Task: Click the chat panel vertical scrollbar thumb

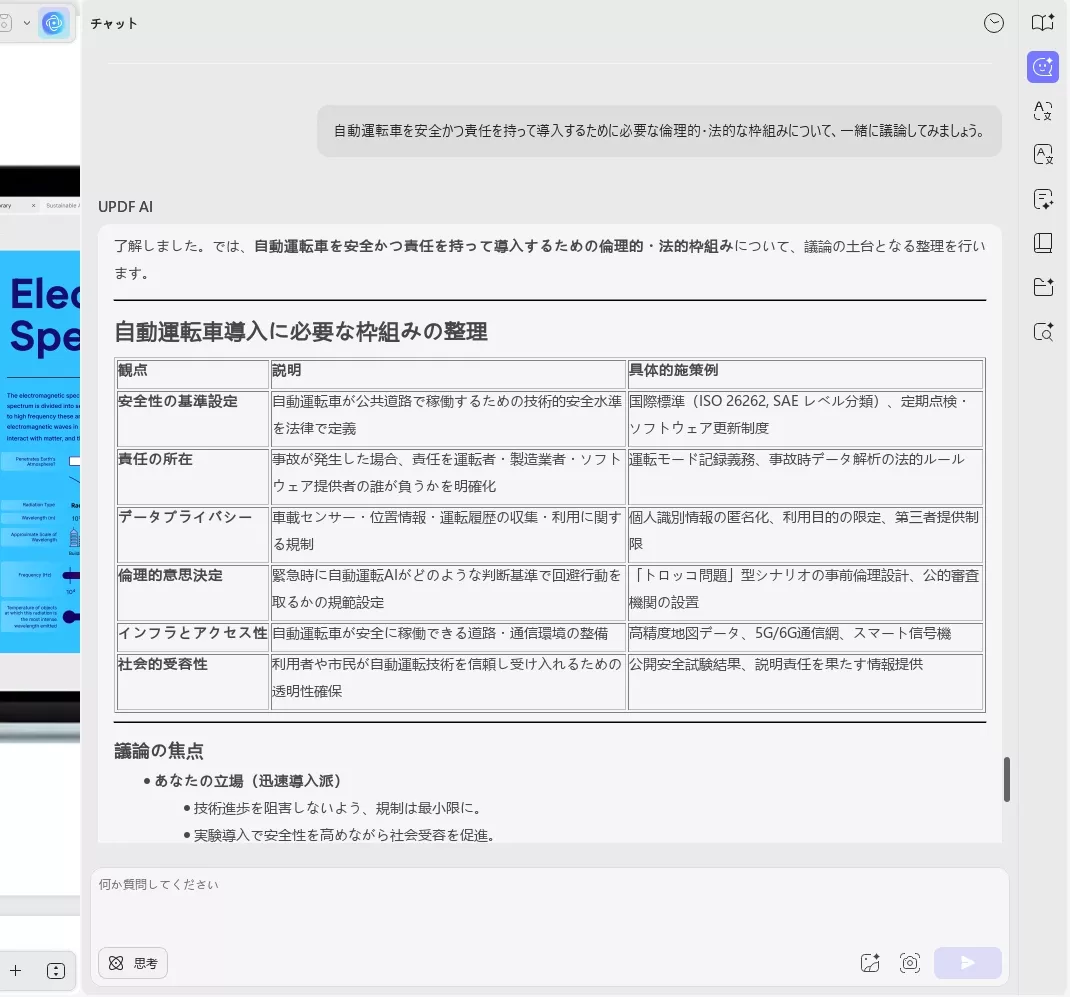Action: (x=1007, y=779)
